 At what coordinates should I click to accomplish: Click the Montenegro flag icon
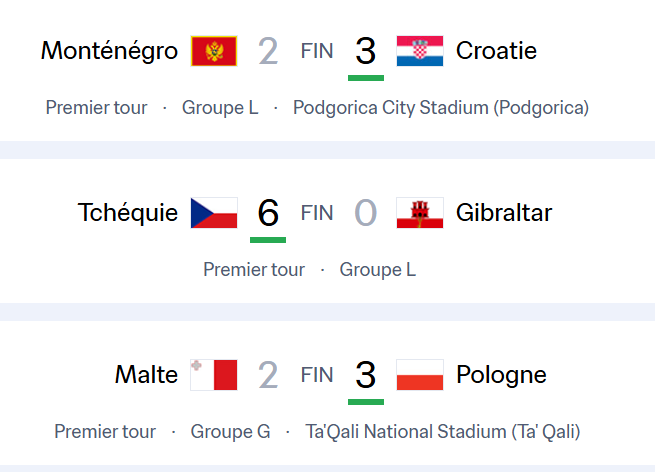tap(214, 51)
